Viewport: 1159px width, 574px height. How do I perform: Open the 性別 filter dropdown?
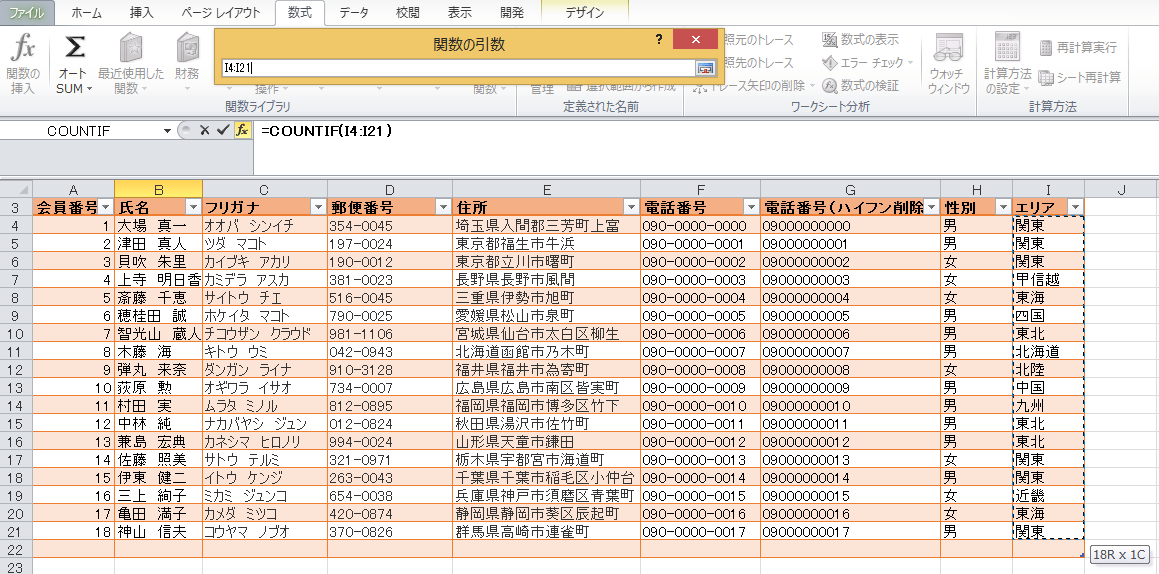coord(1003,208)
